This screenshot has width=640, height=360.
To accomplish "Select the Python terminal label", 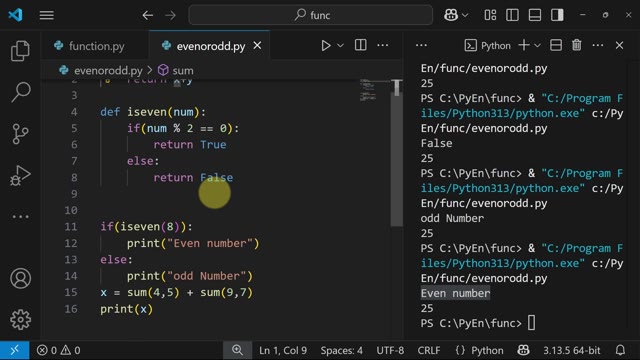I will pyautogui.click(x=488, y=45).
